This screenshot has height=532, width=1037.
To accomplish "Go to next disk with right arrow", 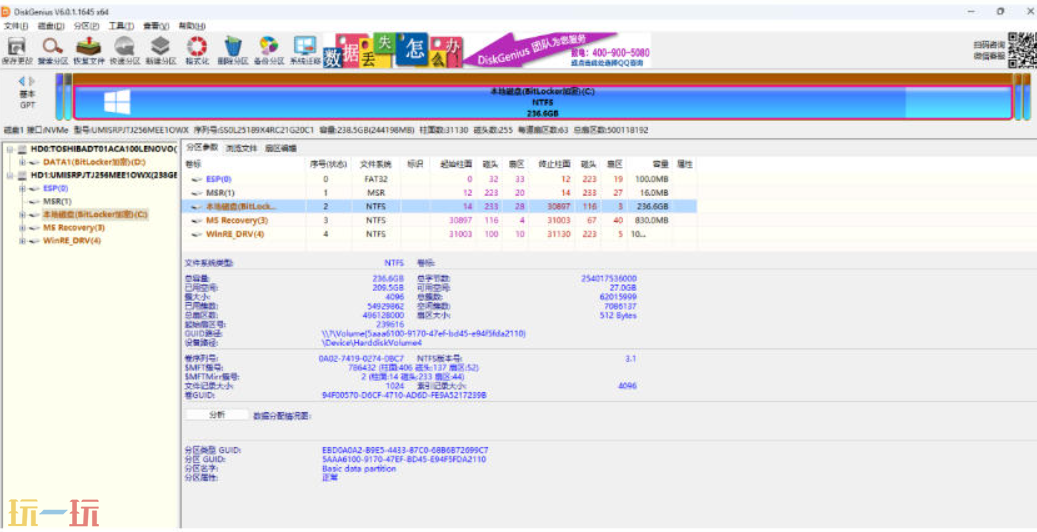I will (x=32, y=81).
